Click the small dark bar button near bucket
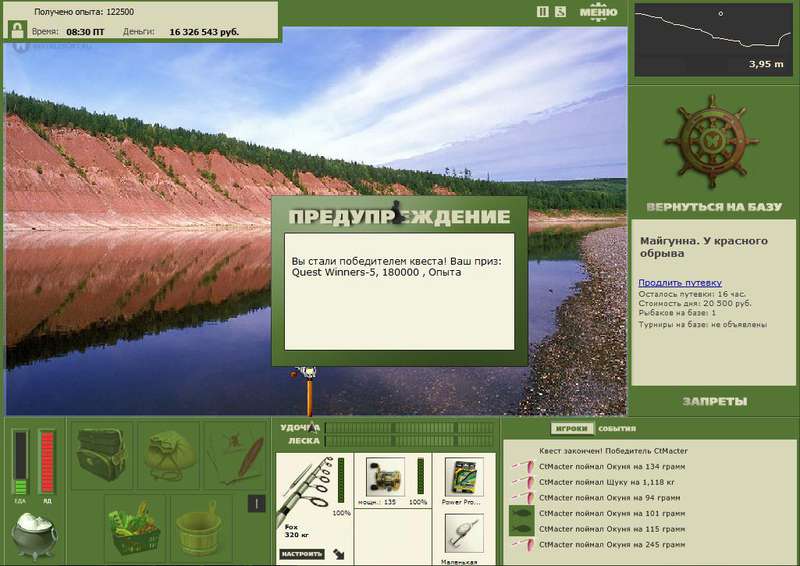Screen dimensions: 800x566 click(257, 504)
